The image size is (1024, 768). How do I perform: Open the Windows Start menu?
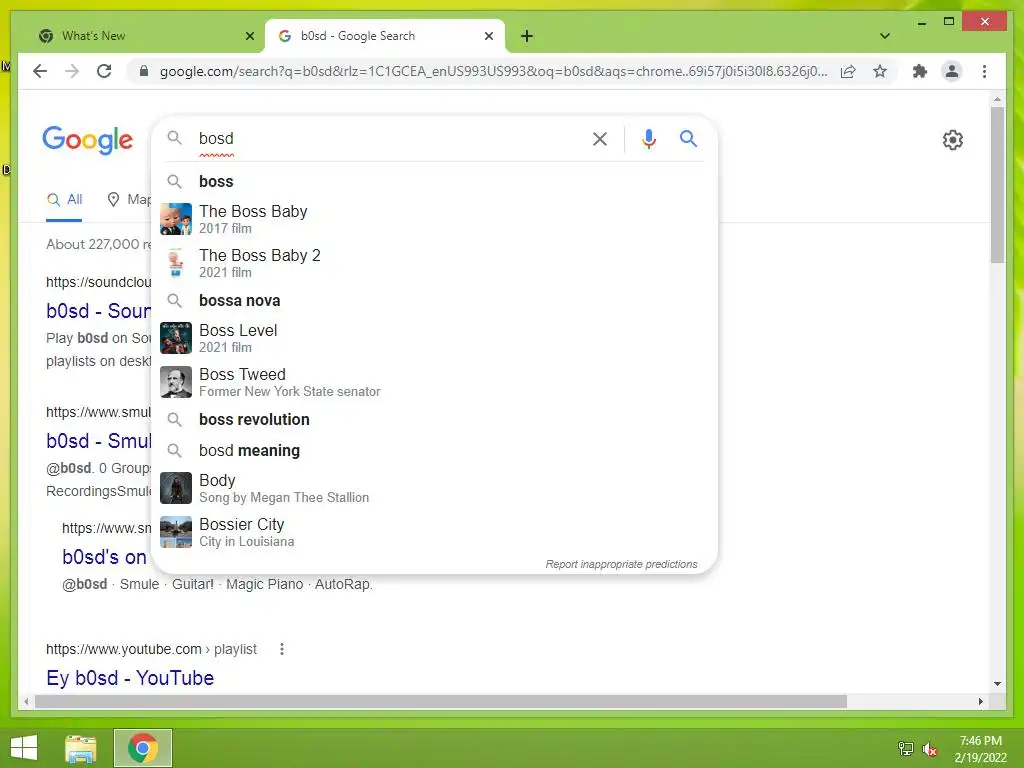[24, 748]
